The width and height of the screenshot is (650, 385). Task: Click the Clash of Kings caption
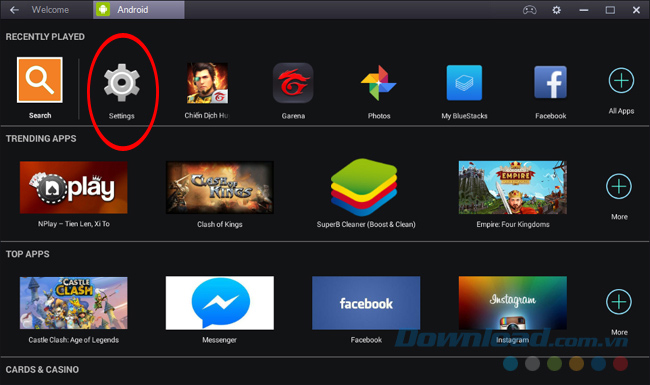coord(220,224)
